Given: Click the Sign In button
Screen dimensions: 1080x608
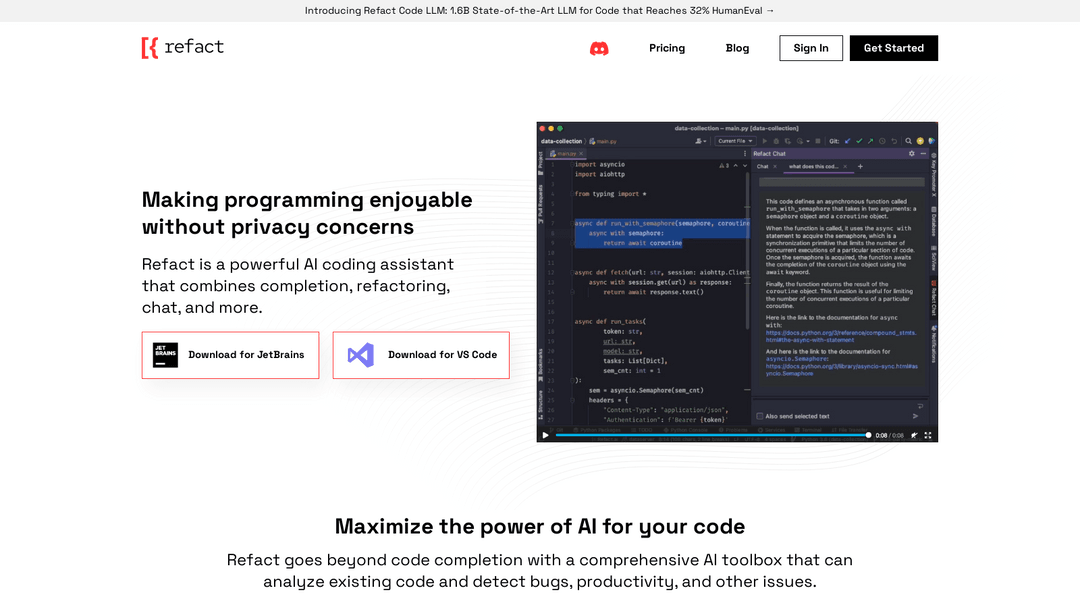Looking at the screenshot, I should (x=811, y=48).
